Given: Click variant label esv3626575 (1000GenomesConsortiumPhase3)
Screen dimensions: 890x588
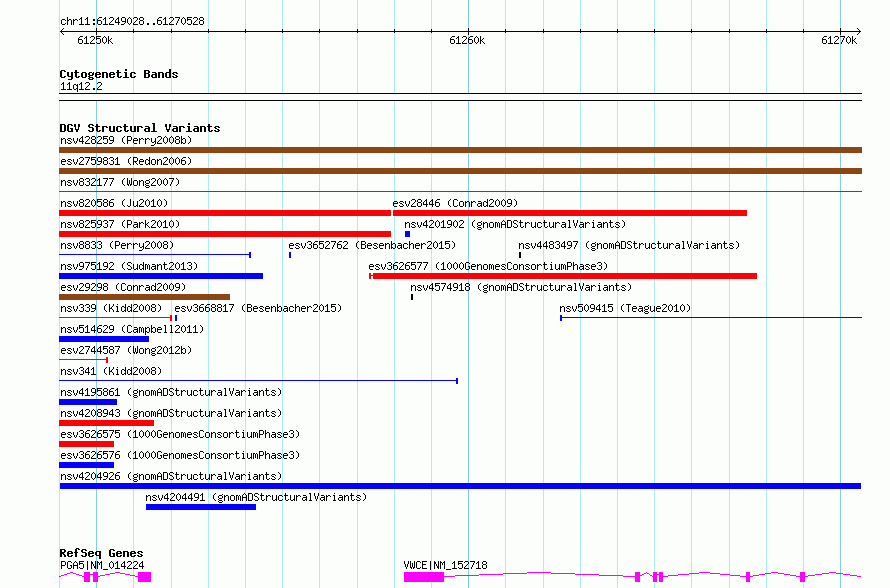Looking at the screenshot, I should pos(180,434).
